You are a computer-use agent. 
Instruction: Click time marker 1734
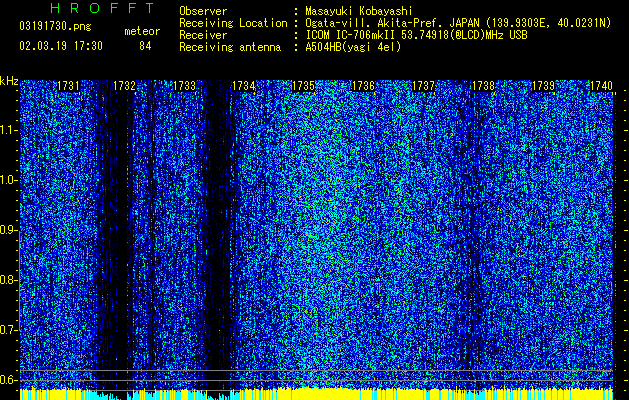(243, 86)
